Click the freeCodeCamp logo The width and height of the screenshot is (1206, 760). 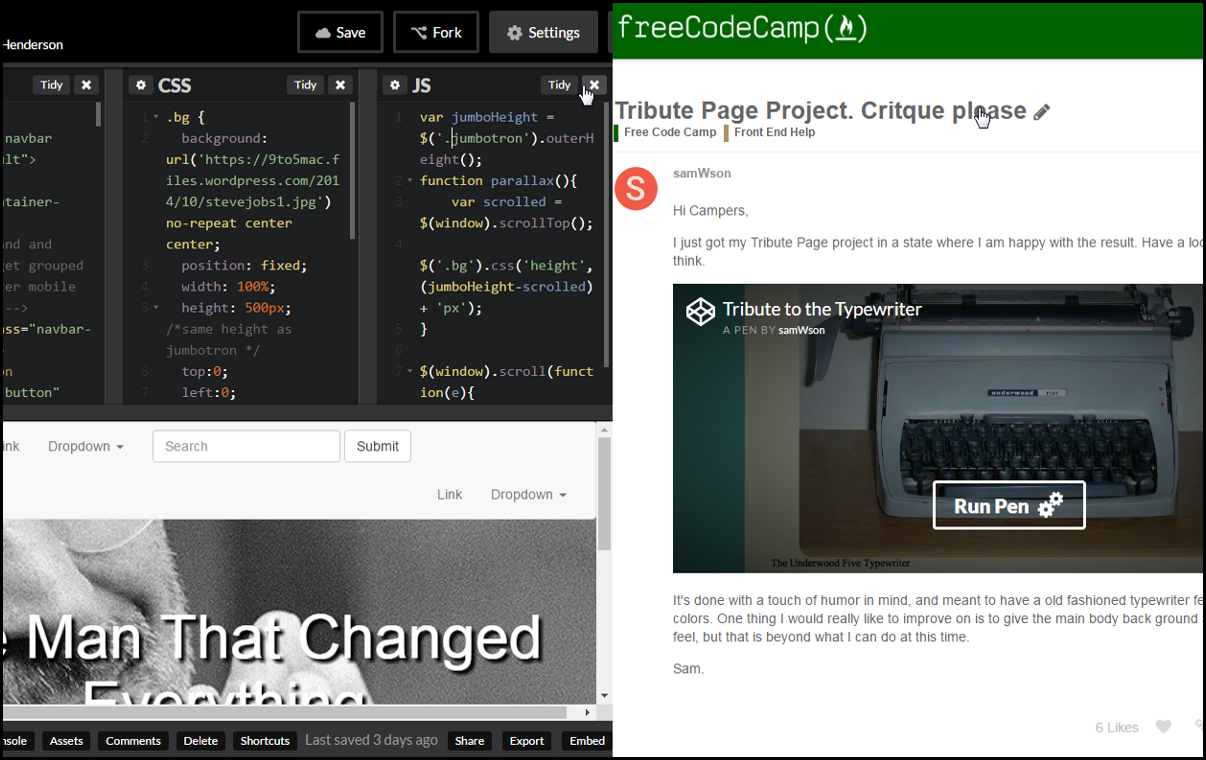tap(742, 30)
